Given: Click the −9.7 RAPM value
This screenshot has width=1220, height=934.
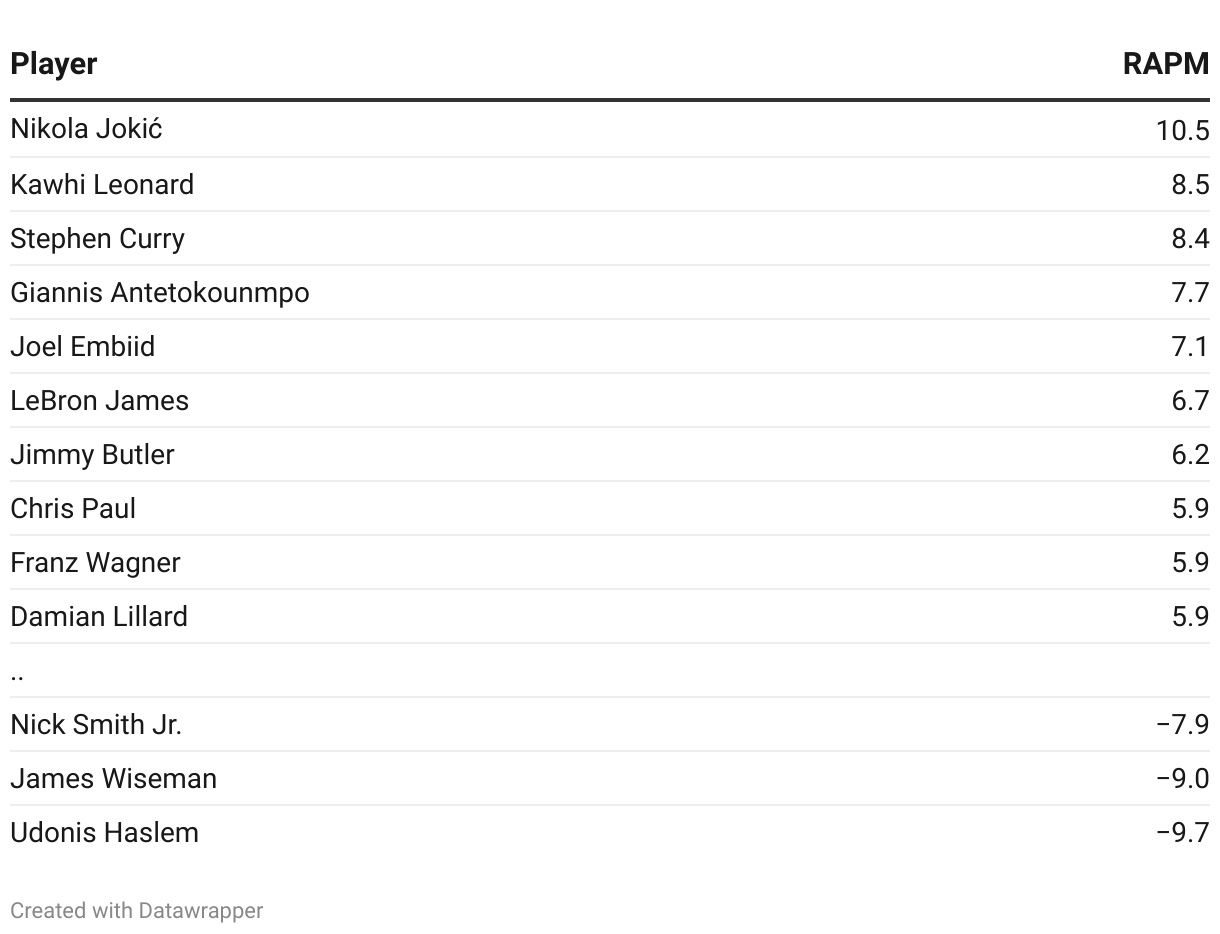Looking at the screenshot, I should (x=1183, y=833).
